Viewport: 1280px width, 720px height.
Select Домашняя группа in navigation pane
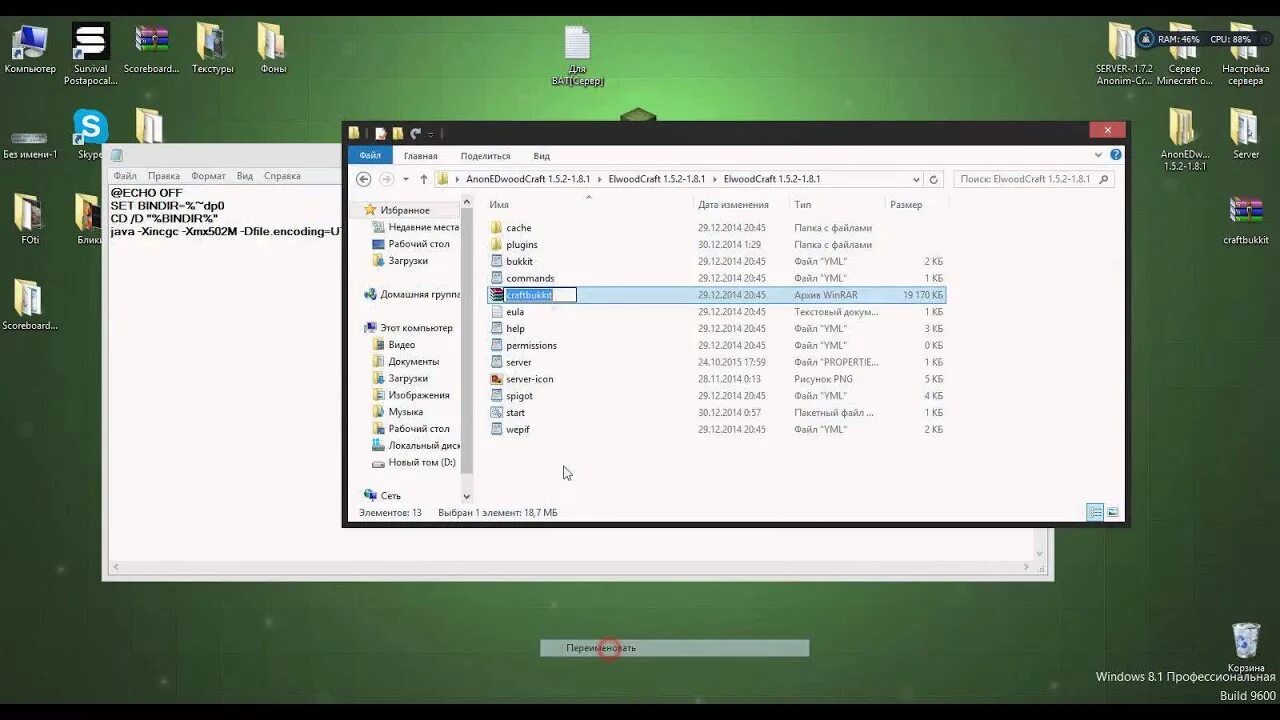pyautogui.click(x=412, y=294)
